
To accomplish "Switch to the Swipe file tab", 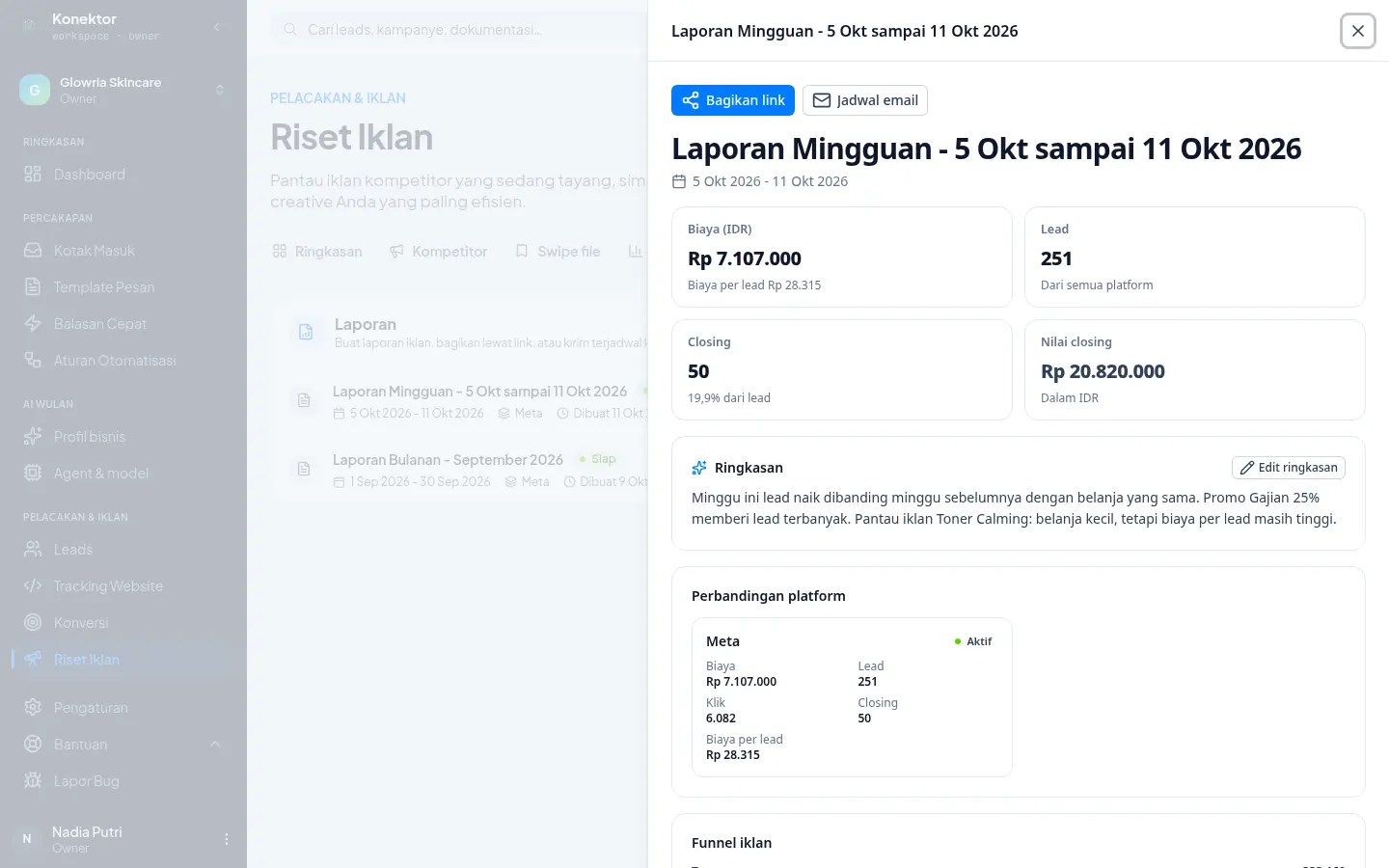I will (x=558, y=252).
